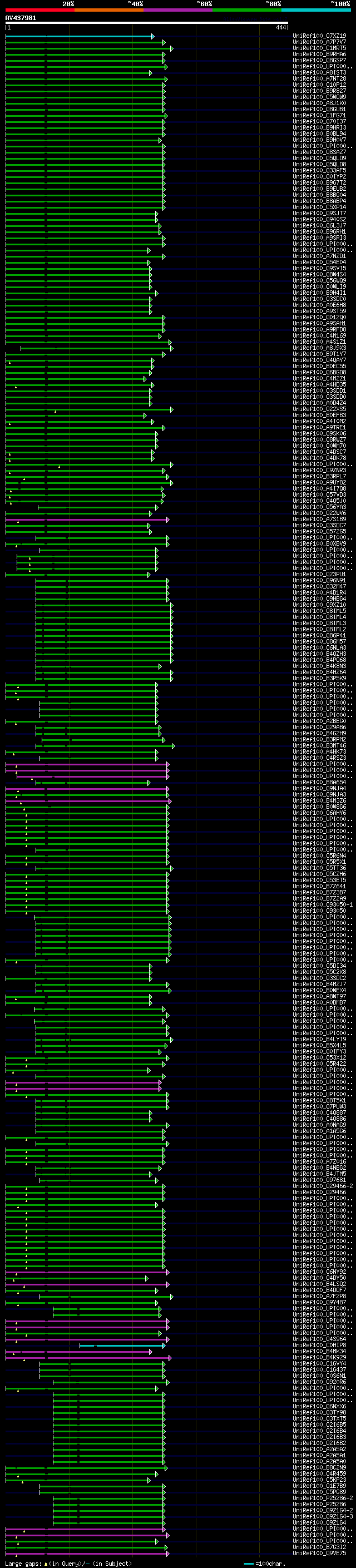
Task: Select hit label UniRef100_Q70I37
Action: (x=319, y=121)
